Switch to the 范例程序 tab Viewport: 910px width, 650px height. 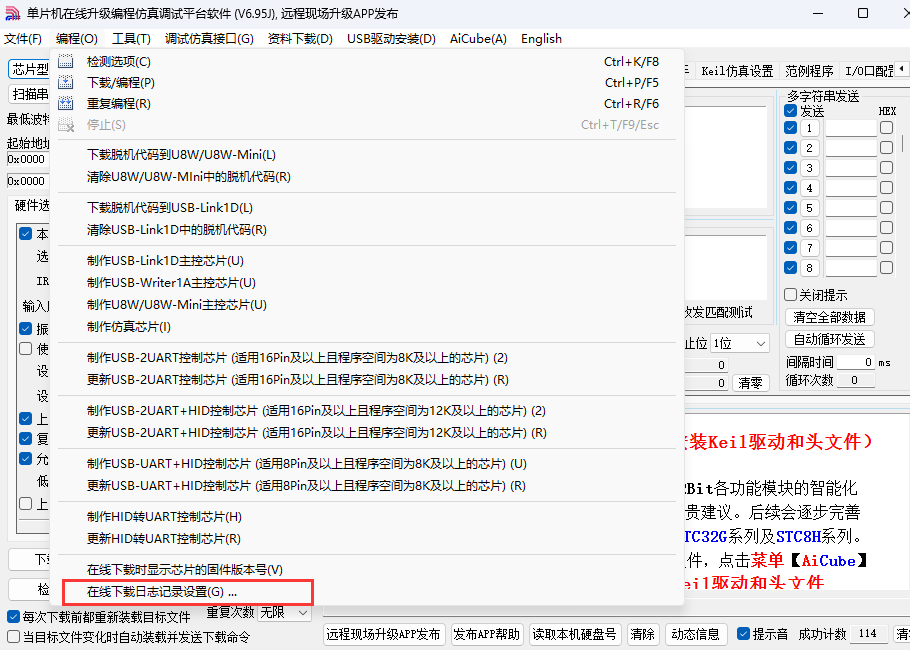[809, 71]
